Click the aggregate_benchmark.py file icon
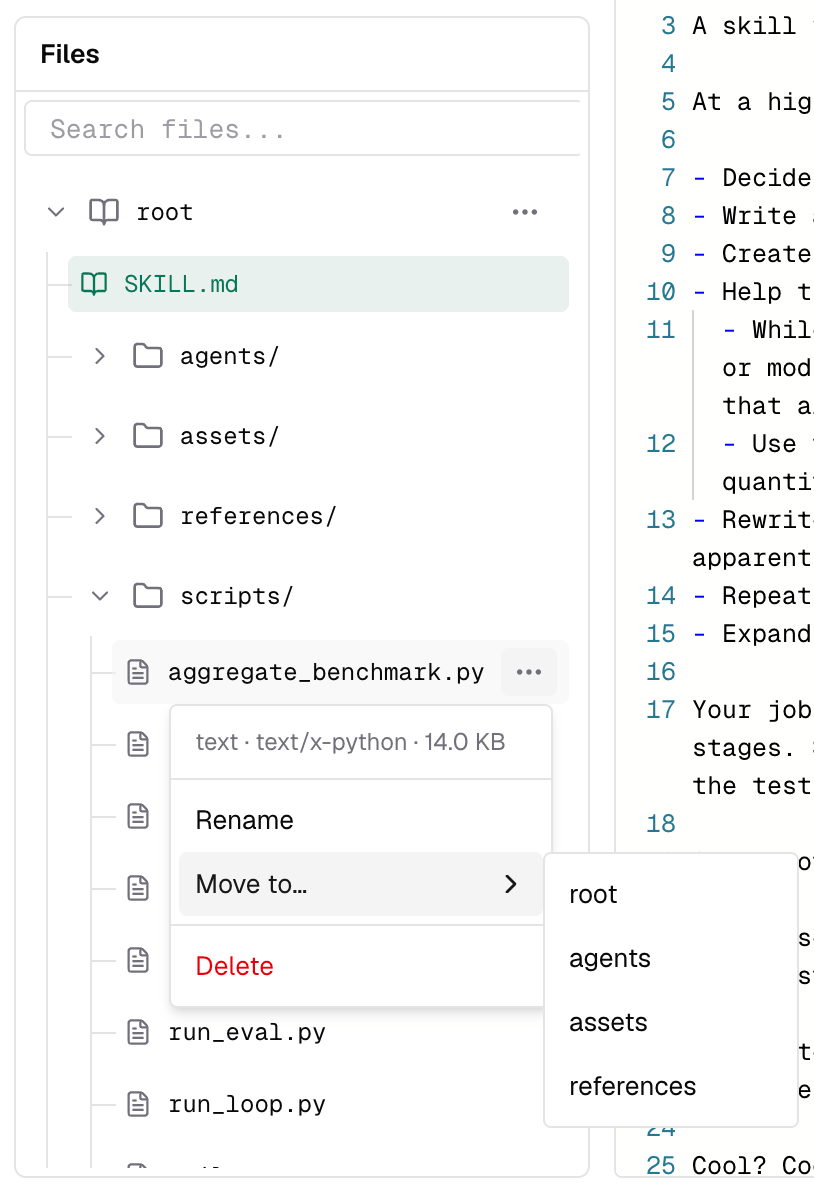The width and height of the screenshot is (814, 1202). (138, 672)
